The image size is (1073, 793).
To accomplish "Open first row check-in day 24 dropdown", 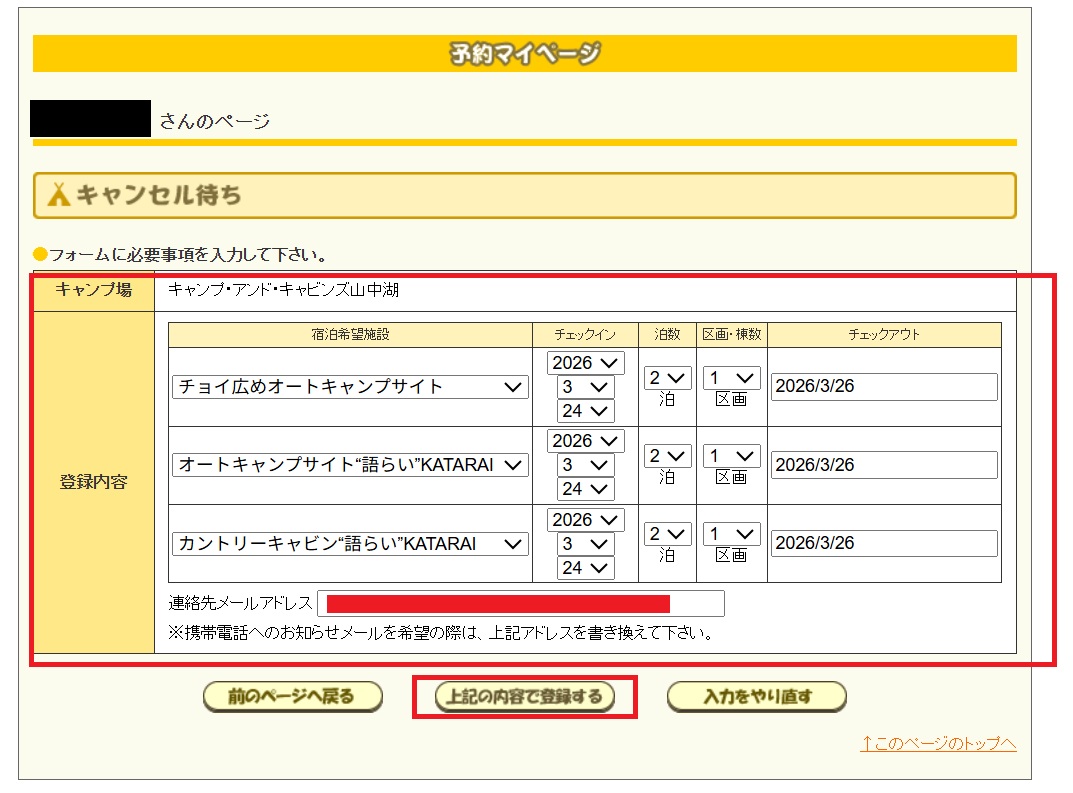I will point(585,411).
